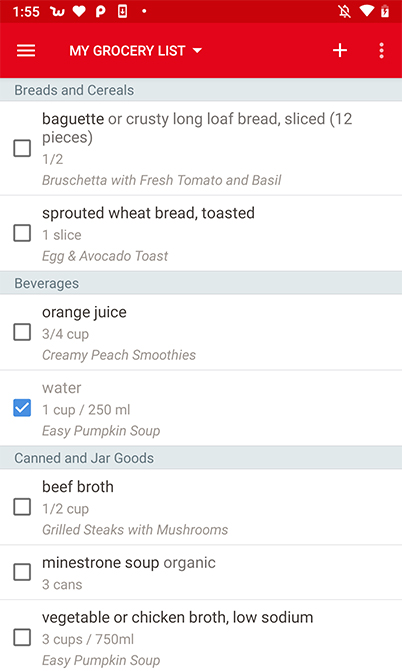Open the sprouted wheat bread item
The width and height of the screenshot is (402, 671).
click(201, 233)
